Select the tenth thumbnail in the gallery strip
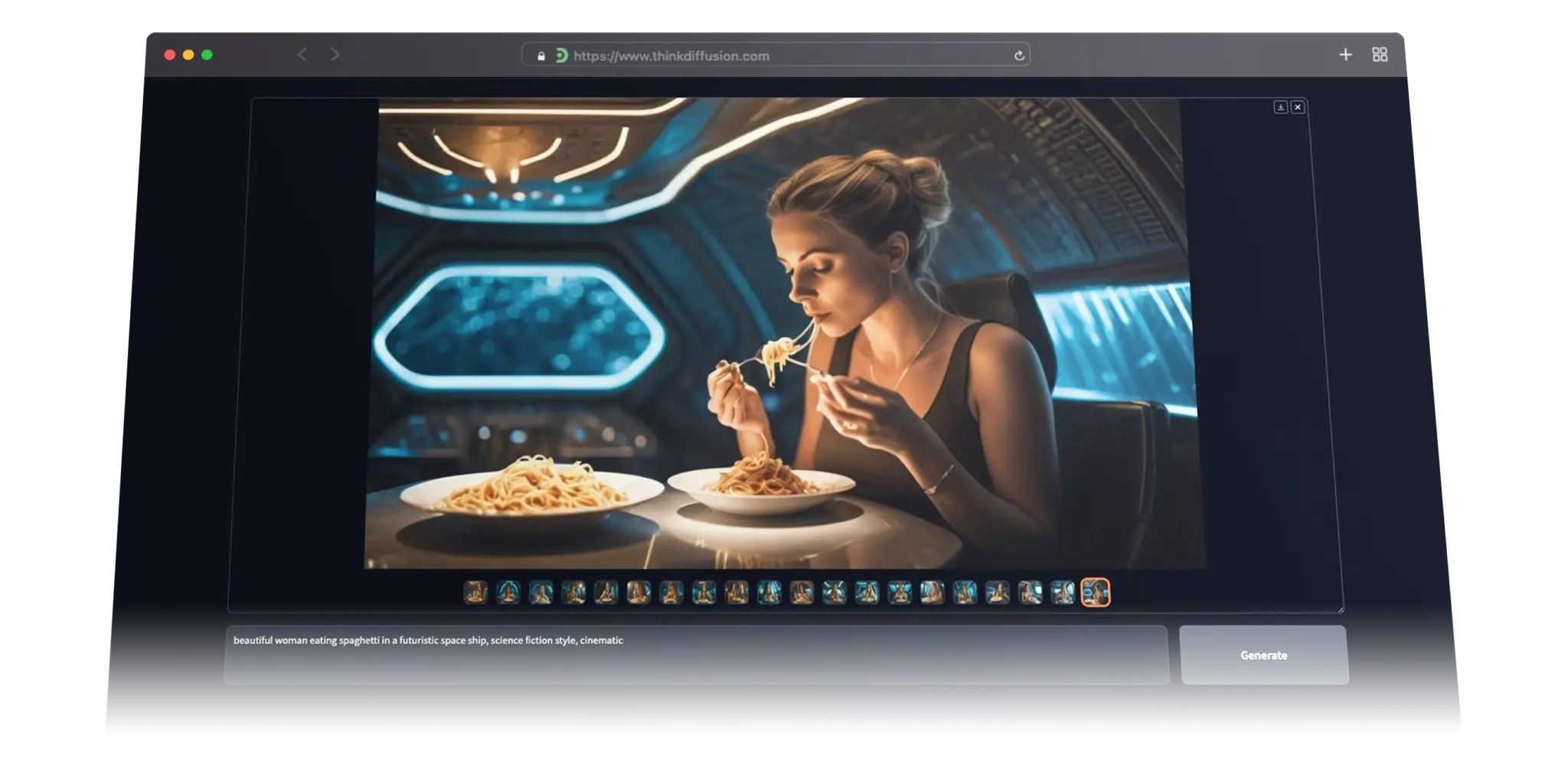 769,592
